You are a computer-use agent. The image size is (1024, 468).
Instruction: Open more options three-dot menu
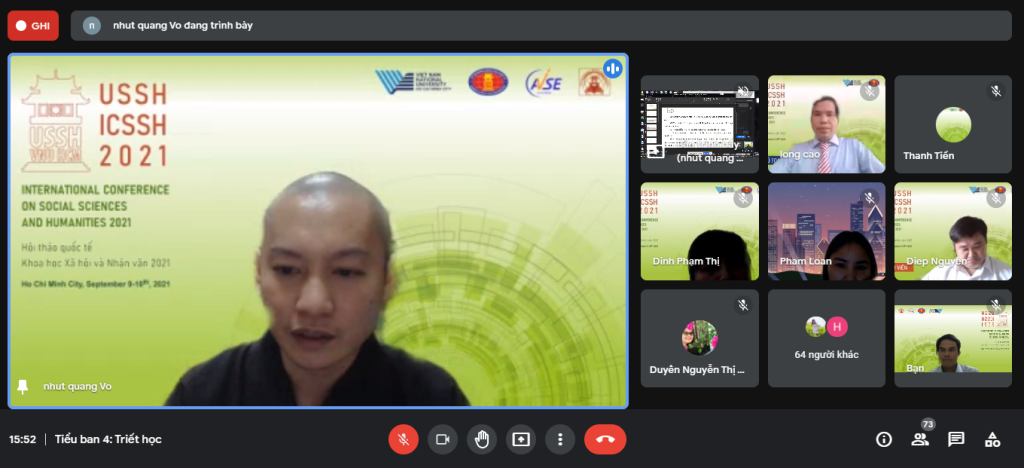pyautogui.click(x=560, y=439)
